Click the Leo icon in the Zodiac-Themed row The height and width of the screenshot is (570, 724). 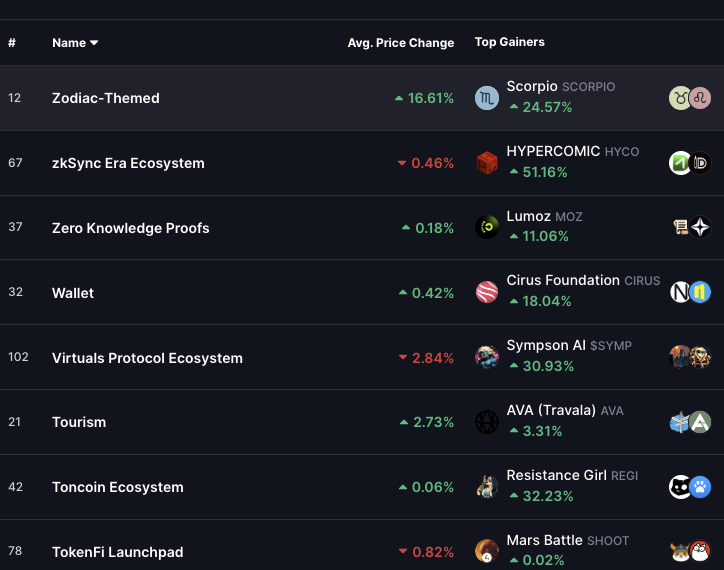point(700,98)
